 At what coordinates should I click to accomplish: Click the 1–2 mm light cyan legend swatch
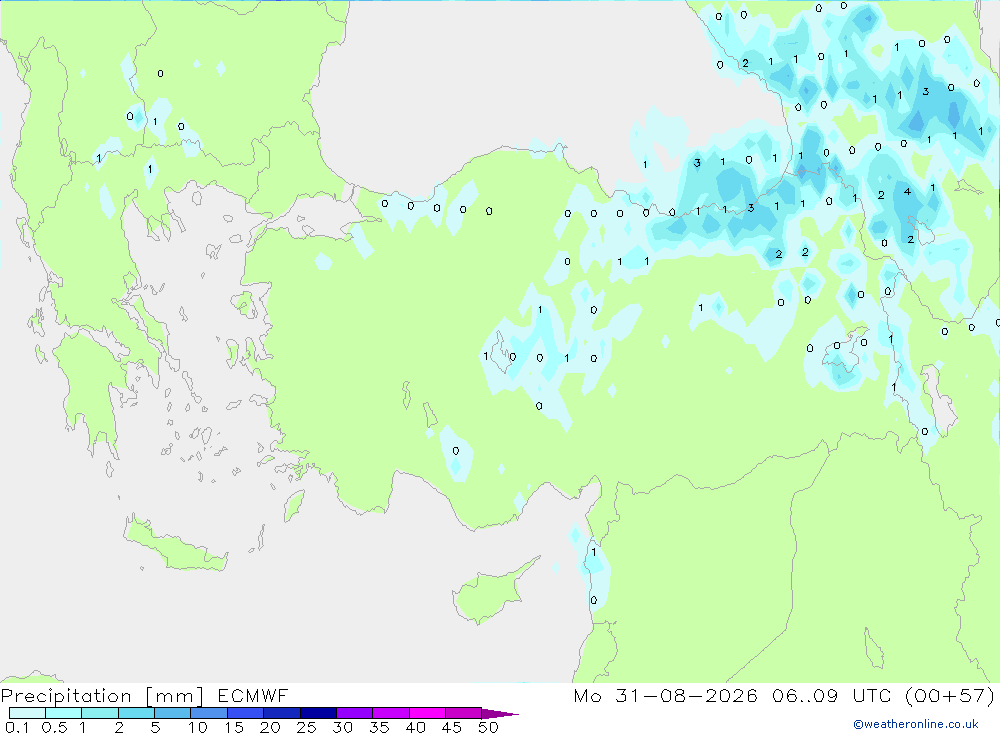pos(99,713)
